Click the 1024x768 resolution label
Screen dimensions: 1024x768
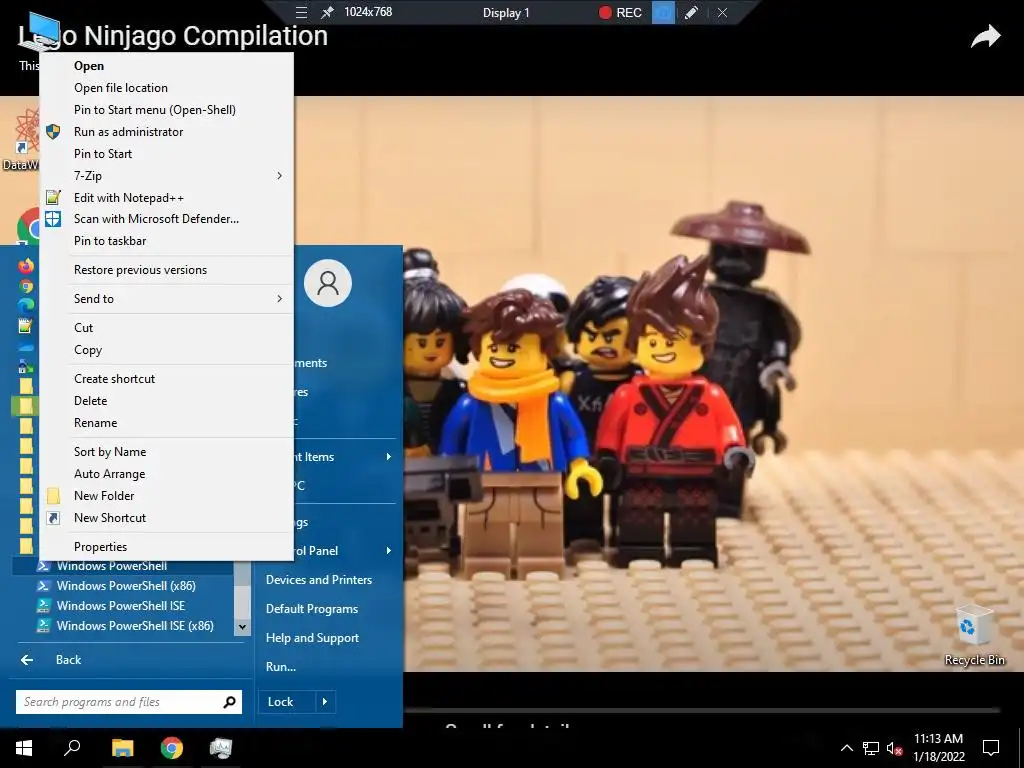[368, 12]
